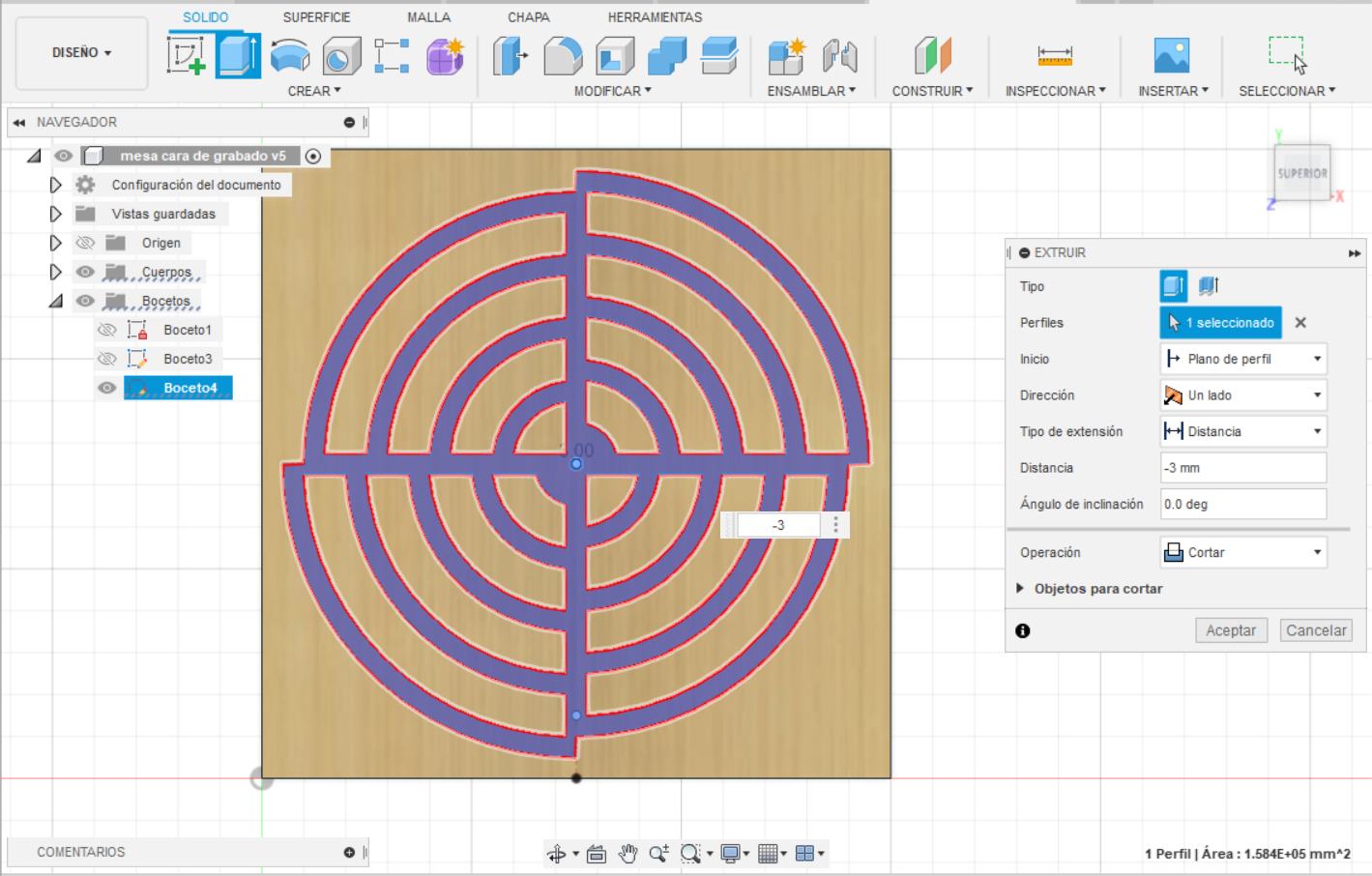Switch to the SUPERFICIE tab
The height and width of the screenshot is (876, 1372).
pyautogui.click(x=316, y=16)
